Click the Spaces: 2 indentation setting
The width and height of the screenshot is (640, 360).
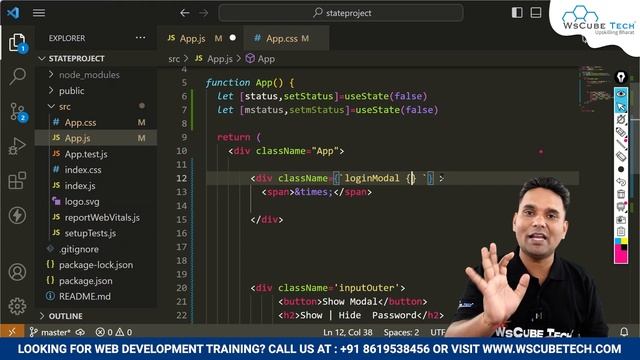coord(401,332)
